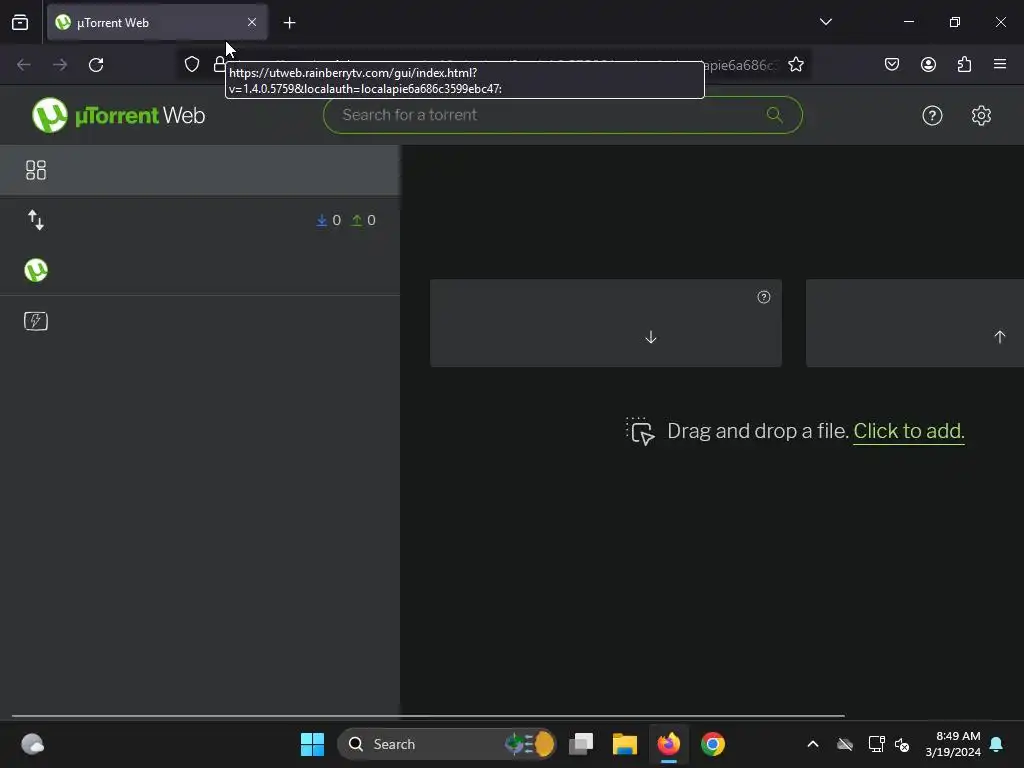The image size is (1024, 768).
Task: Click the green uTorrent logo sidebar item
Action: [36, 270]
